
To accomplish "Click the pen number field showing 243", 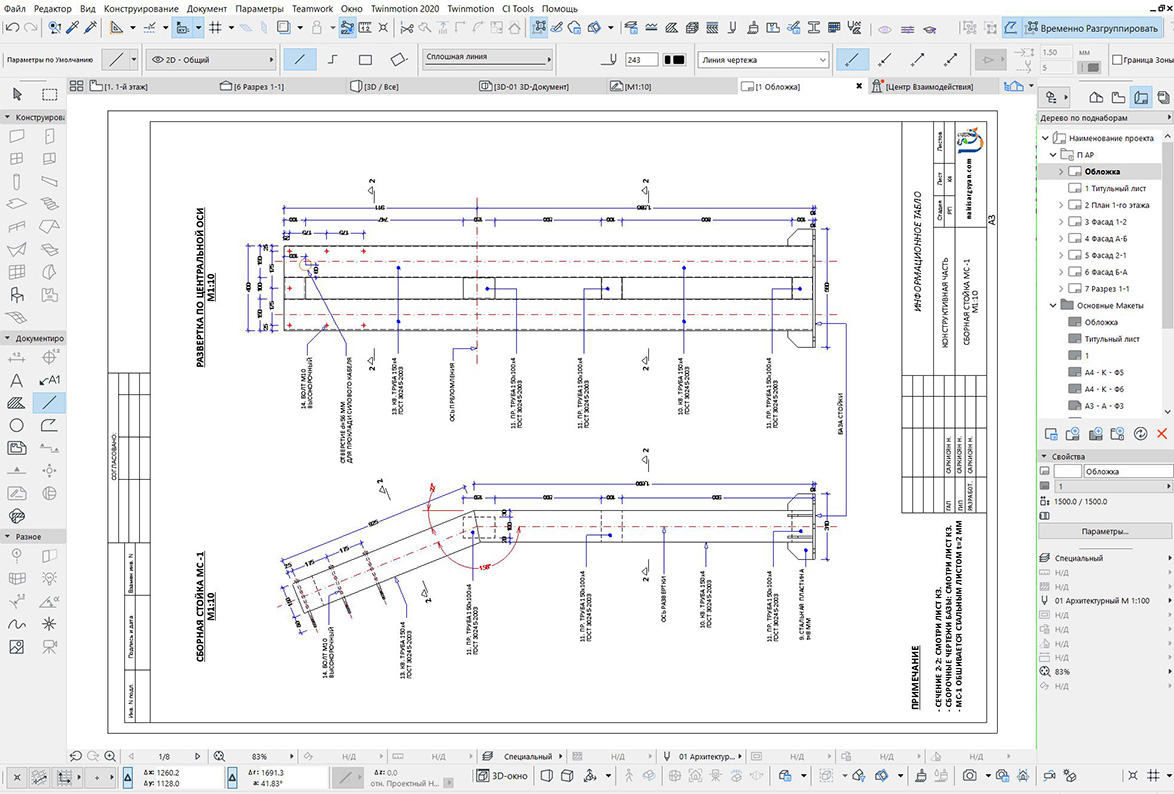I will [642, 59].
